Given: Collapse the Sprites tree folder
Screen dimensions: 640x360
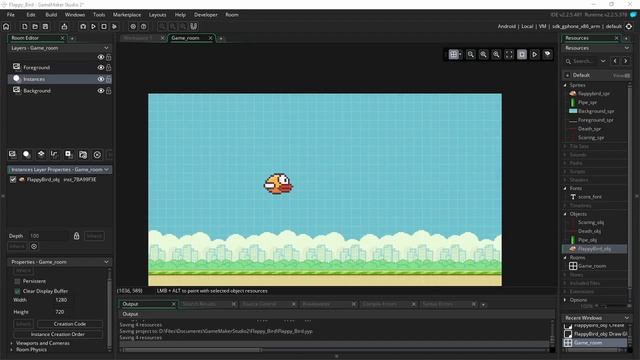Looking at the screenshot, I should click(565, 85).
